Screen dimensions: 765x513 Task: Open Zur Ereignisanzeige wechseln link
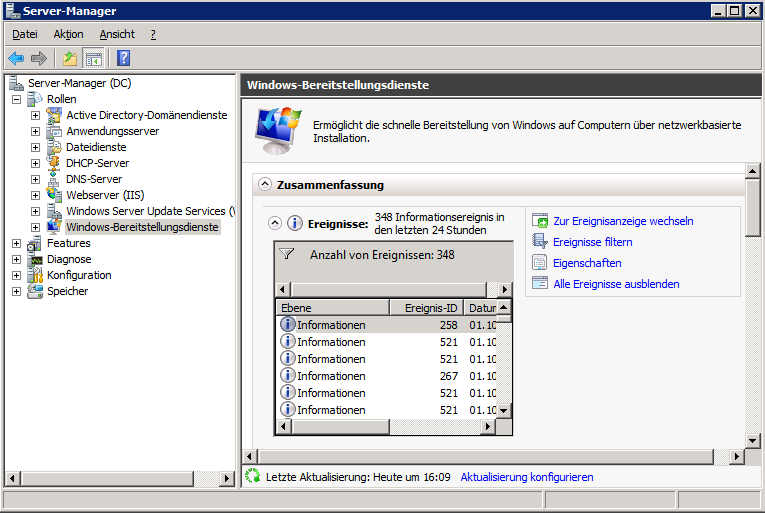(623, 221)
